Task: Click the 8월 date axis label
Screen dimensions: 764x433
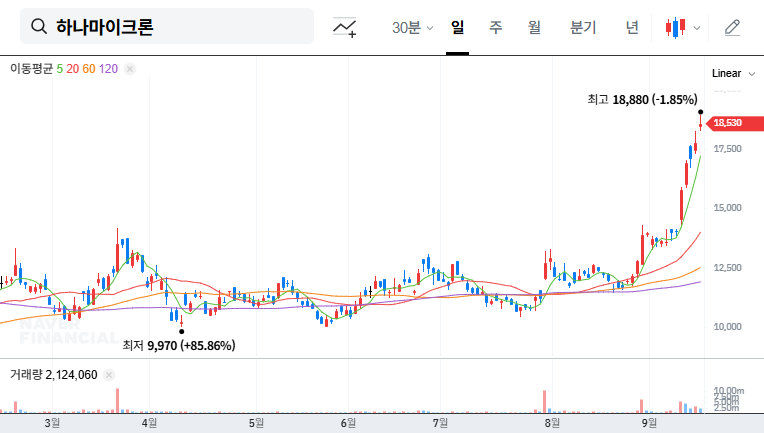Action: 552,423
